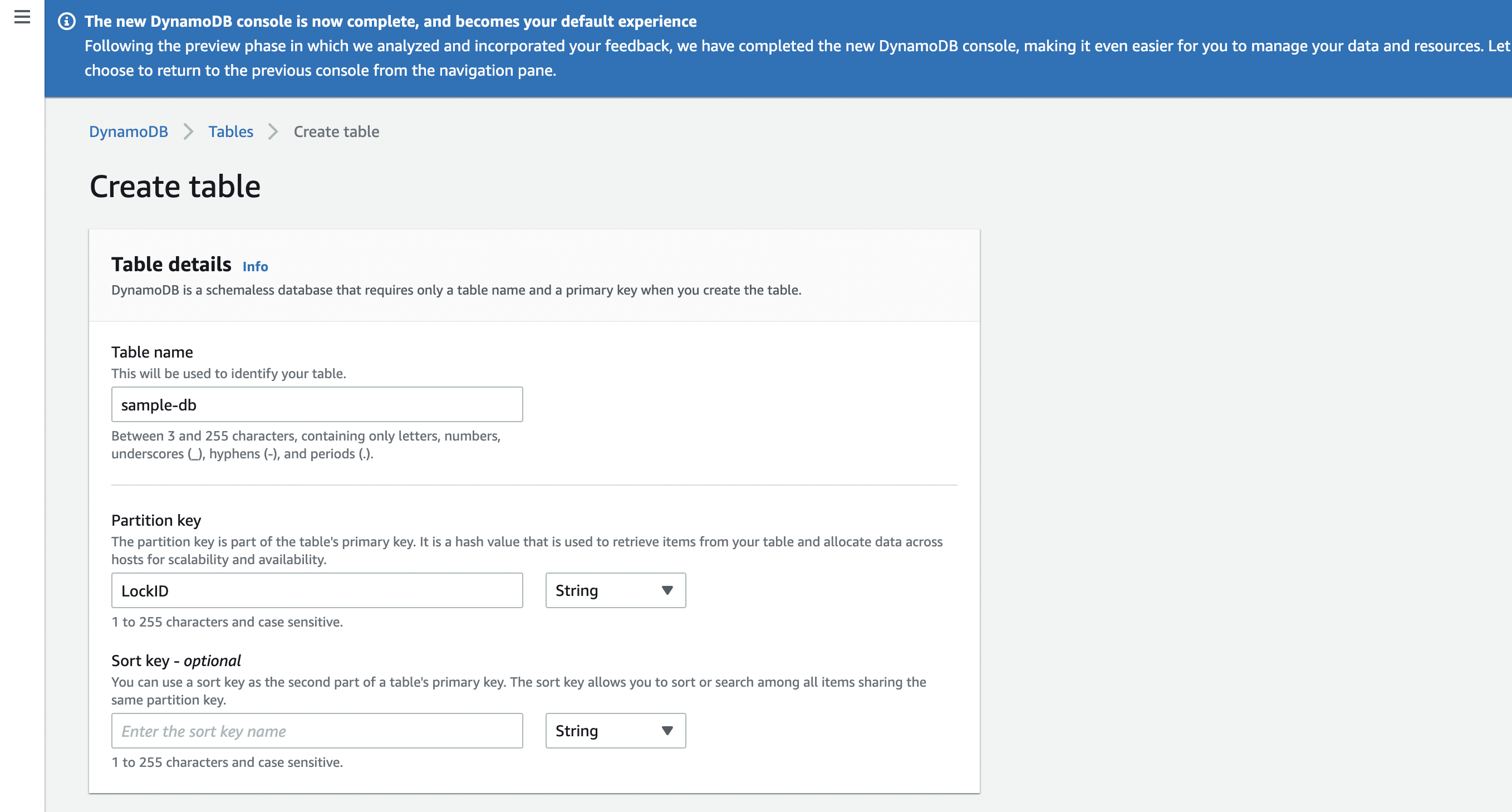Click the info icon in the blue banner
Image resolution: width=1512 pixels, height=812 pixels.
[x=66, y=22]
